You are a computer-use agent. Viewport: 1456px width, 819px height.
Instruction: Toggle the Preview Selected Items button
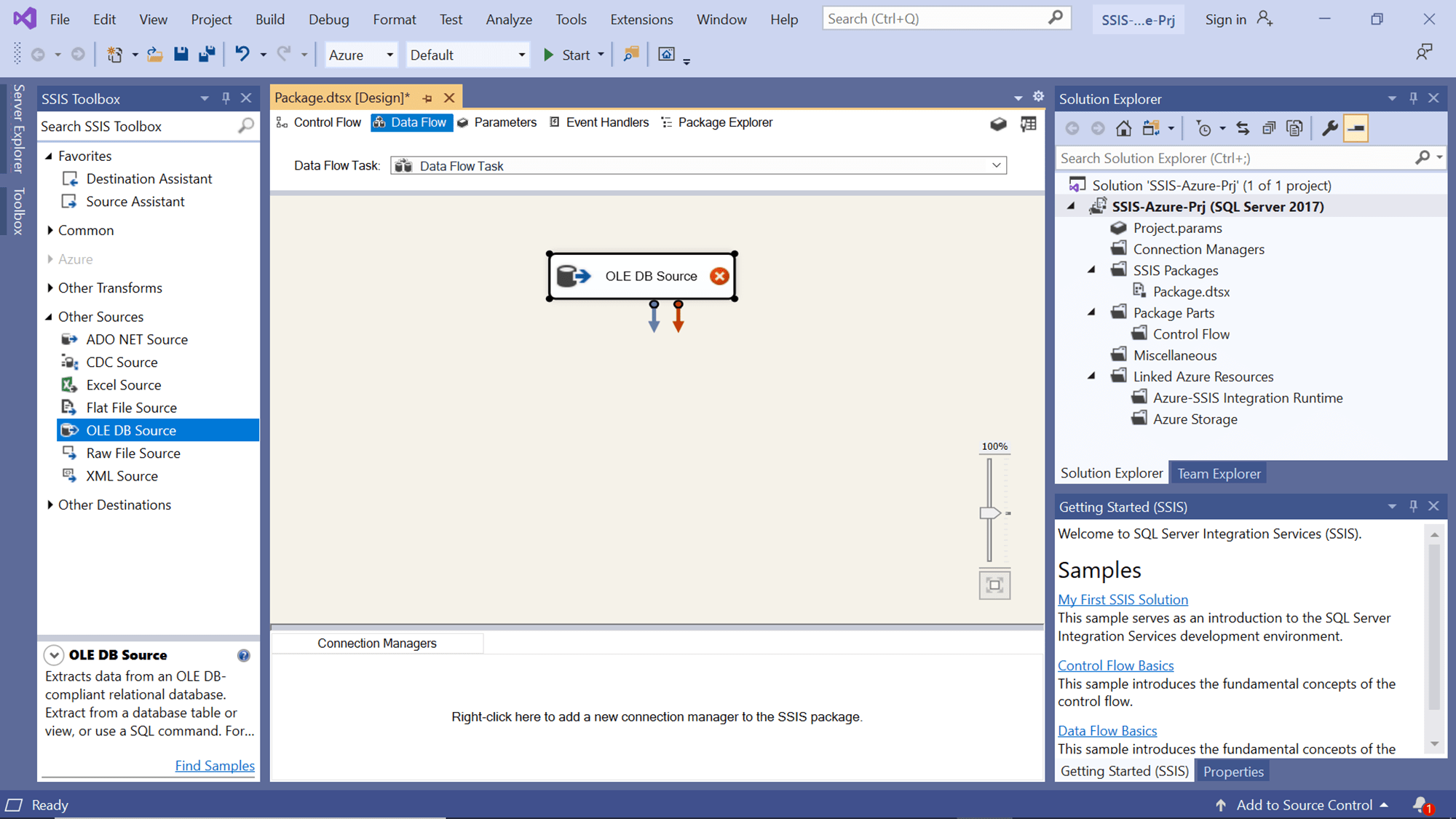1356,129
